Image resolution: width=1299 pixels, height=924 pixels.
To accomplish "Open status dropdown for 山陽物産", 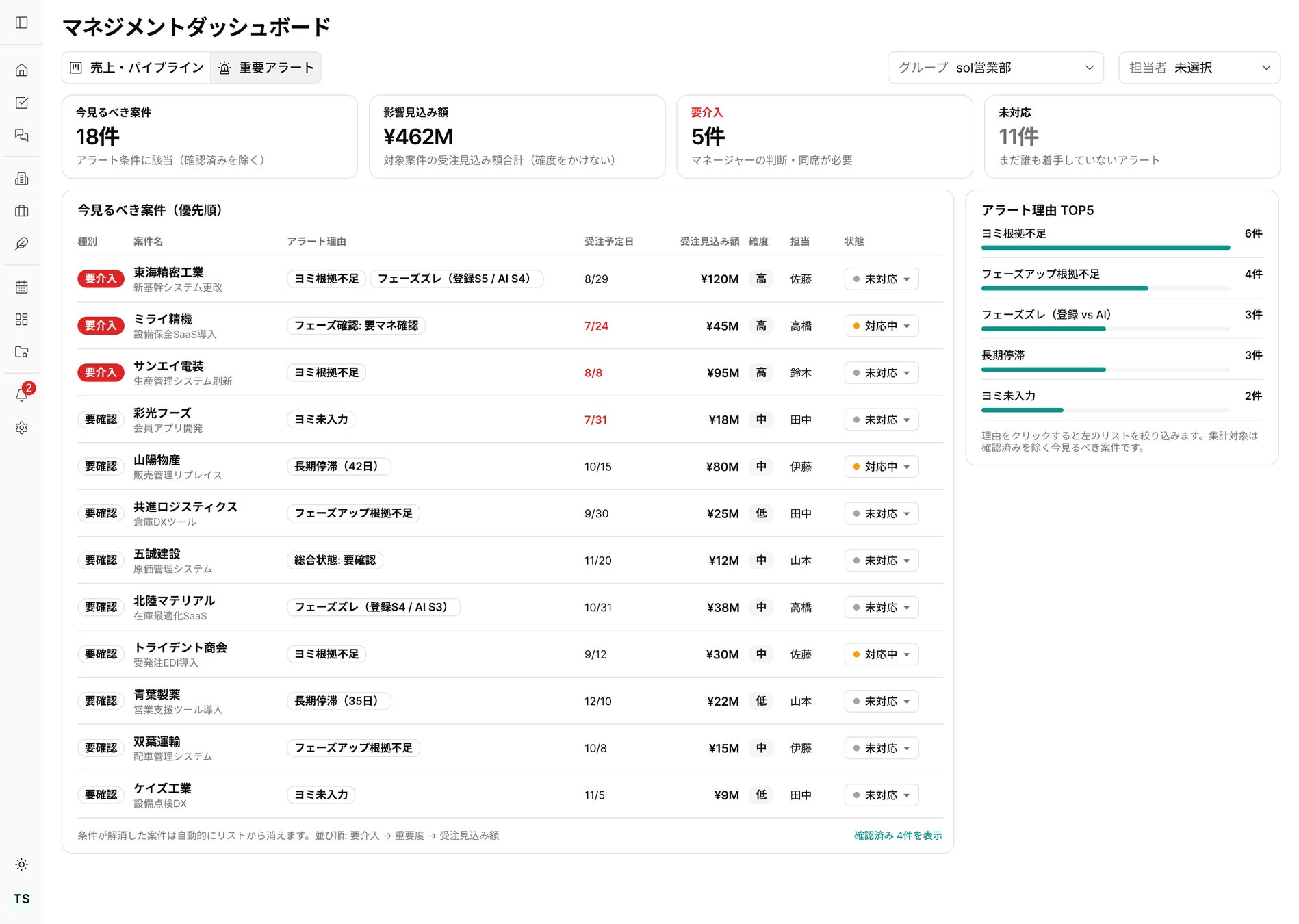I will point(882,467).
